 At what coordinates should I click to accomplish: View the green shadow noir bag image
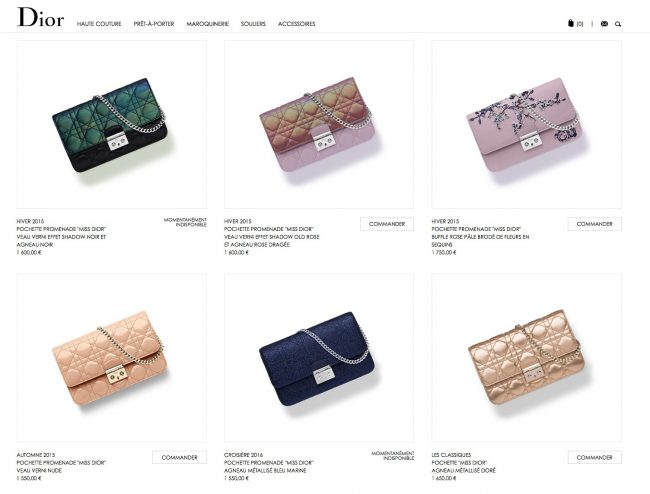112,124
